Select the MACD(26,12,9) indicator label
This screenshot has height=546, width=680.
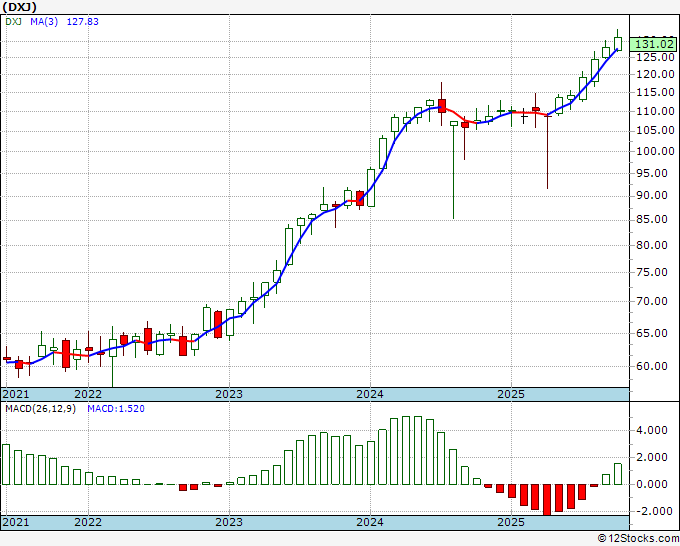point(40,409)
